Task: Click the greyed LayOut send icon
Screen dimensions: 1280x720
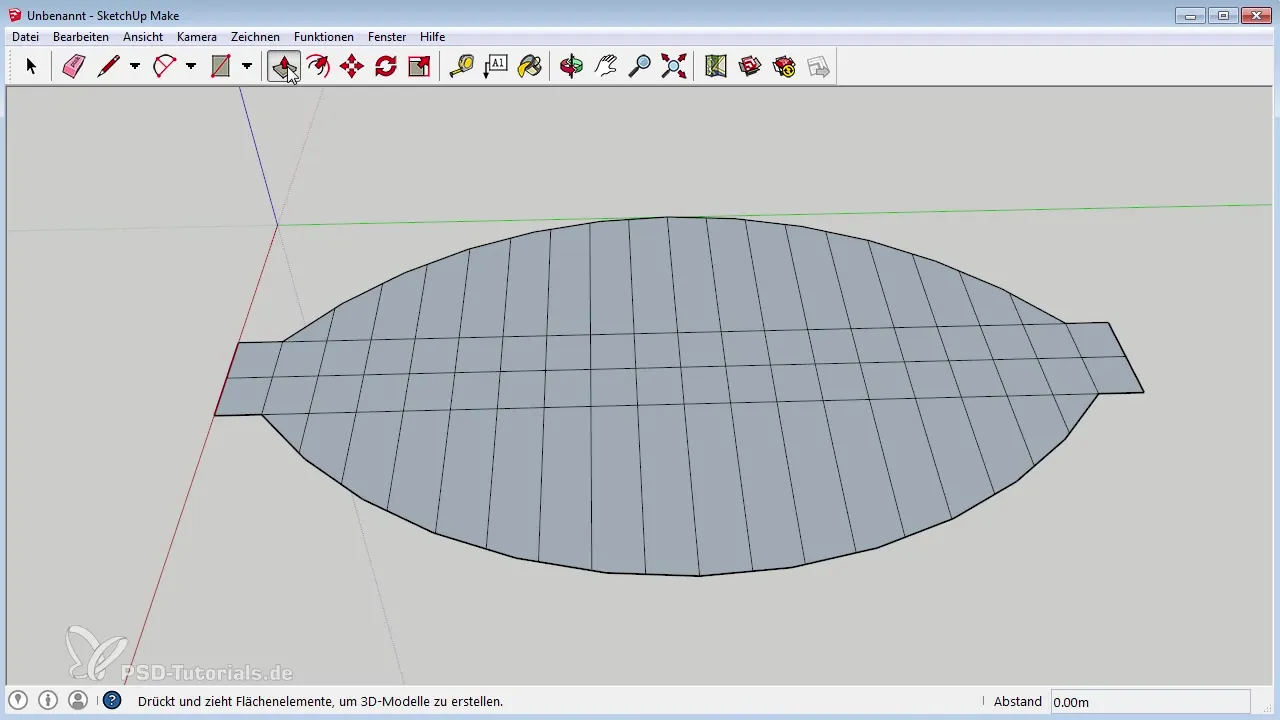Action: [x=818, y=66]
